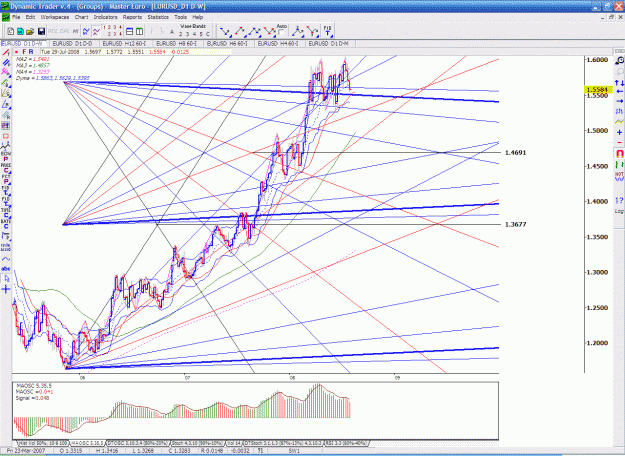Open the Tools menu
Viewport: 625px width, 456px height.
(180, 17)
